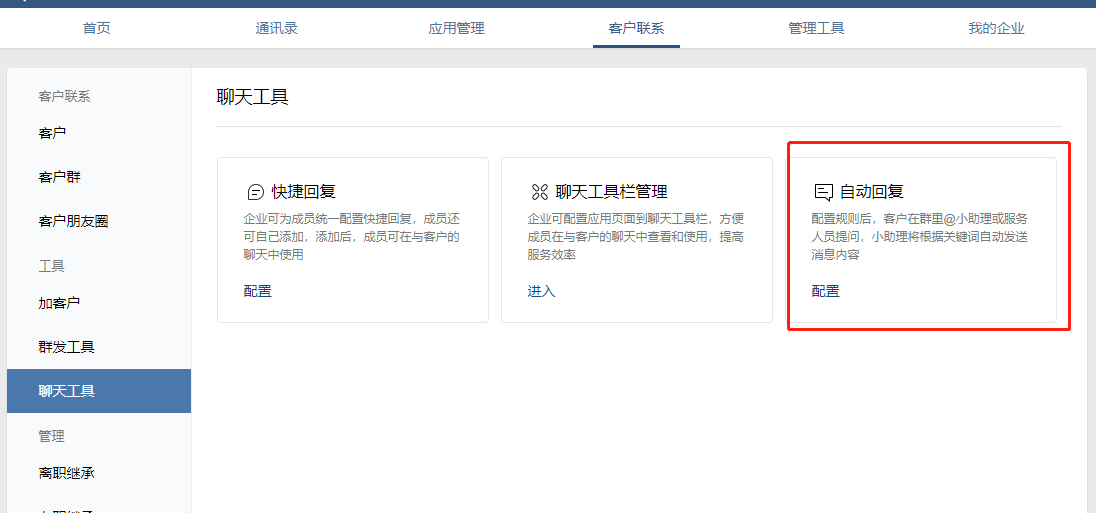Click the 聊天工具栏管理 four-dot icon
This screenshot has height=513, width=1096.
pyautogui.click(x=540, y=192)
